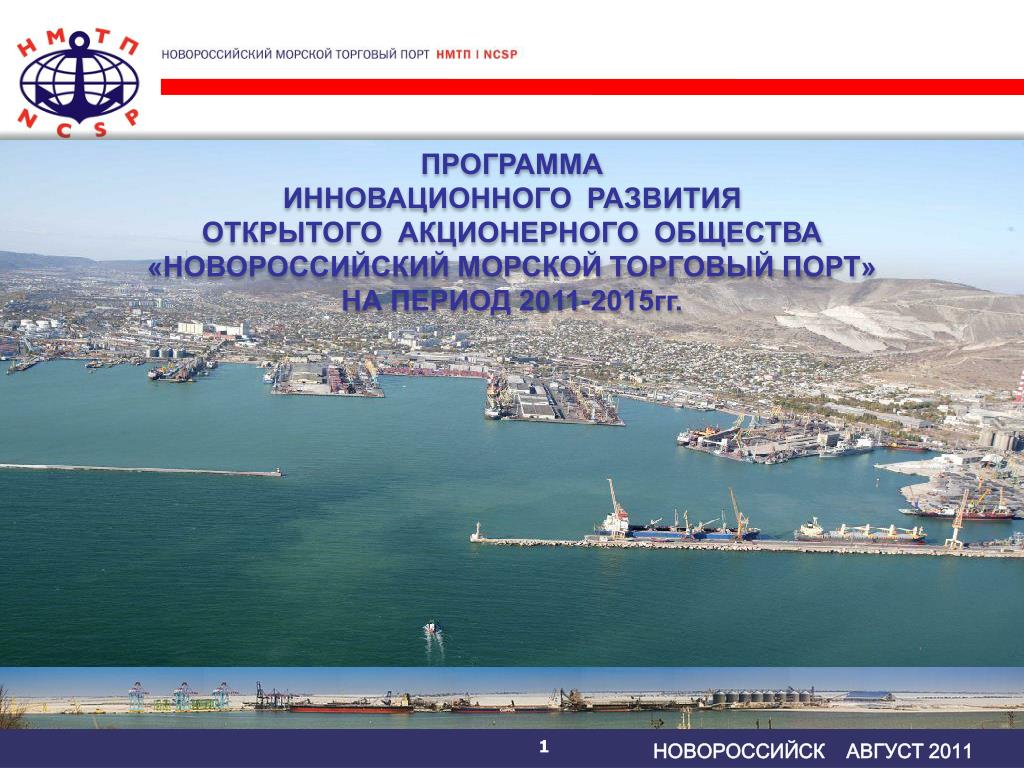Select the header text "НОВОРОССИЙСКИЙ МОРСКОЙ ТОРГОВЫЙ ПОРТ"
This screenshot has width=1024, height=768.
click(x=295, y=55)
